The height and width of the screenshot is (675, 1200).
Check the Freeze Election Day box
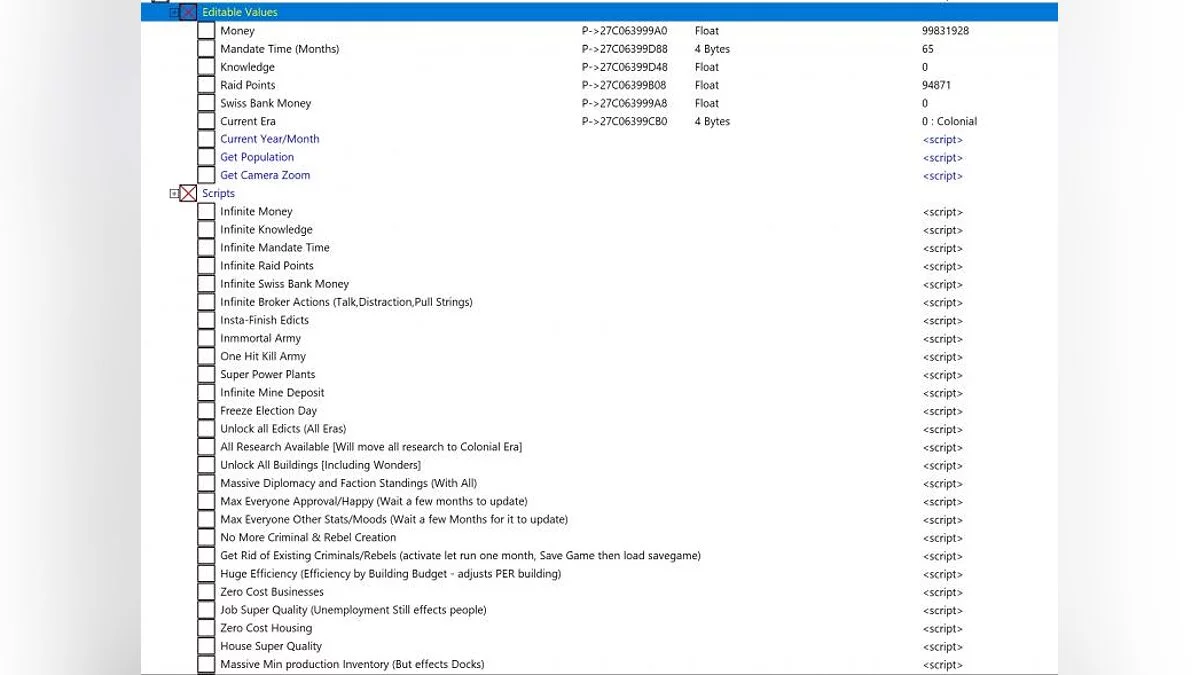coord(206,411)
